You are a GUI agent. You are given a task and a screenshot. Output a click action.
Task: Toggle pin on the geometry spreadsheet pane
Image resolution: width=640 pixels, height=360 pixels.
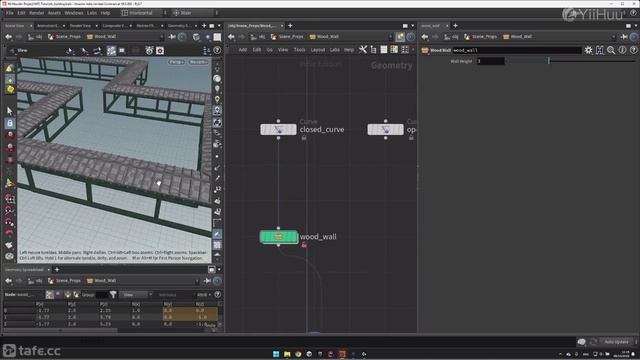tap(207, 281)
